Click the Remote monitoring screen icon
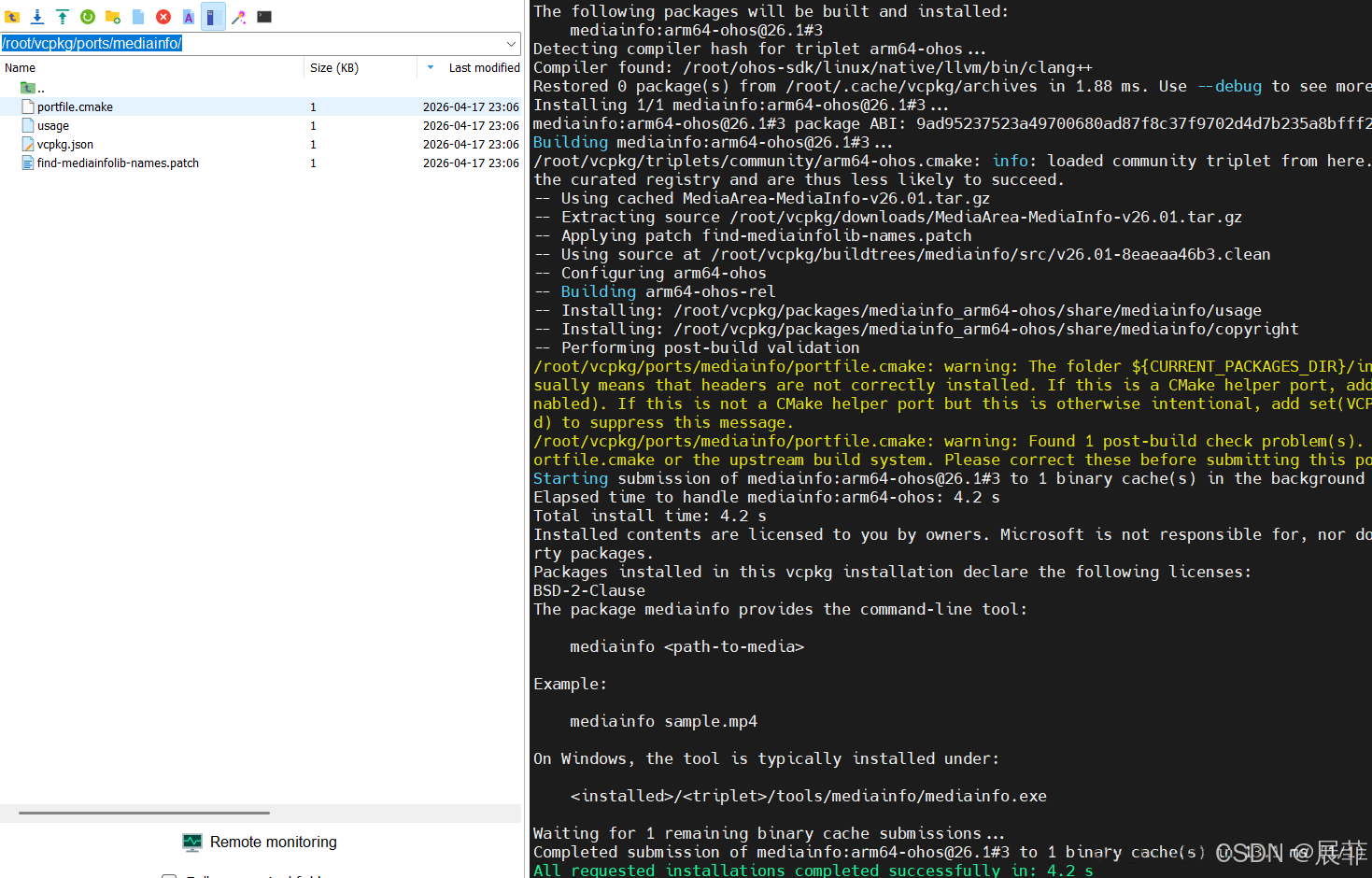The image size is (1372, 878). click(192, 843)
